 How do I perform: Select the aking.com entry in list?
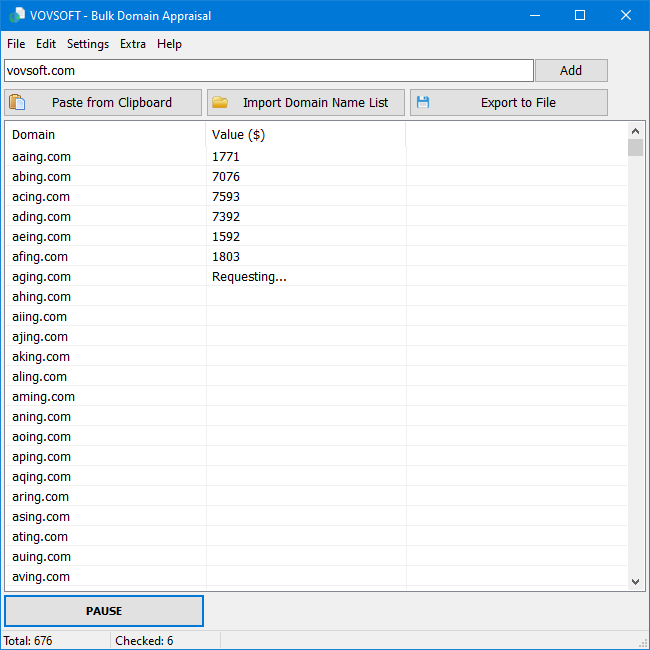pyautogui.click(x=42, y=357)
